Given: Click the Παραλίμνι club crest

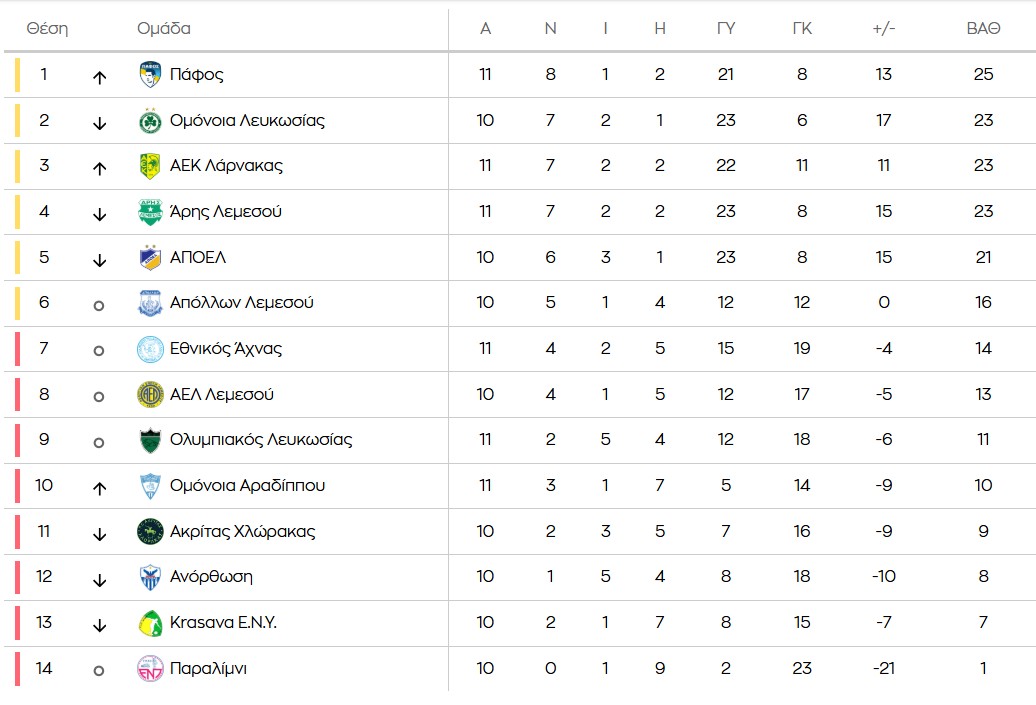Looking at the screenshot, I should click(x=150, y=668).
